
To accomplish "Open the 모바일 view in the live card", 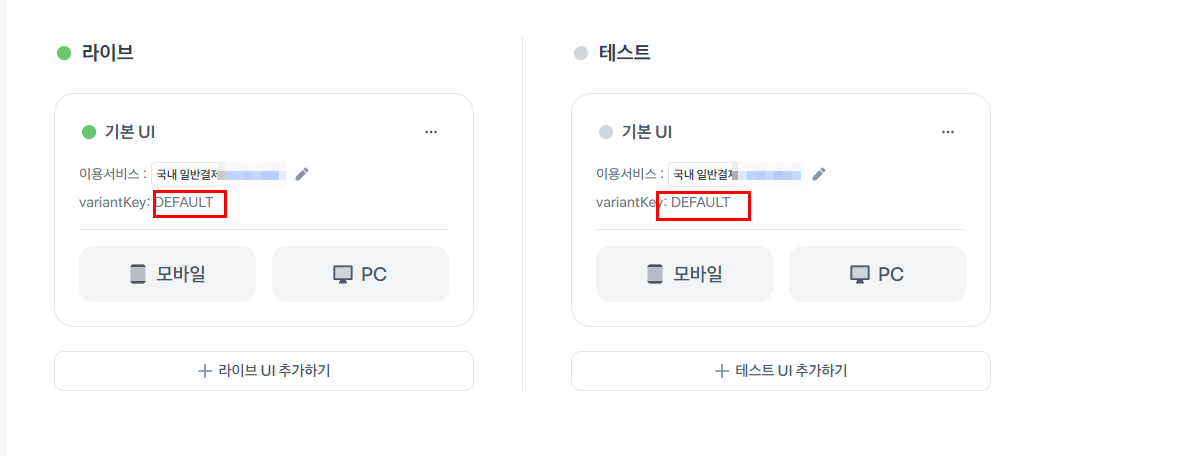I will [x=168, y=274].
